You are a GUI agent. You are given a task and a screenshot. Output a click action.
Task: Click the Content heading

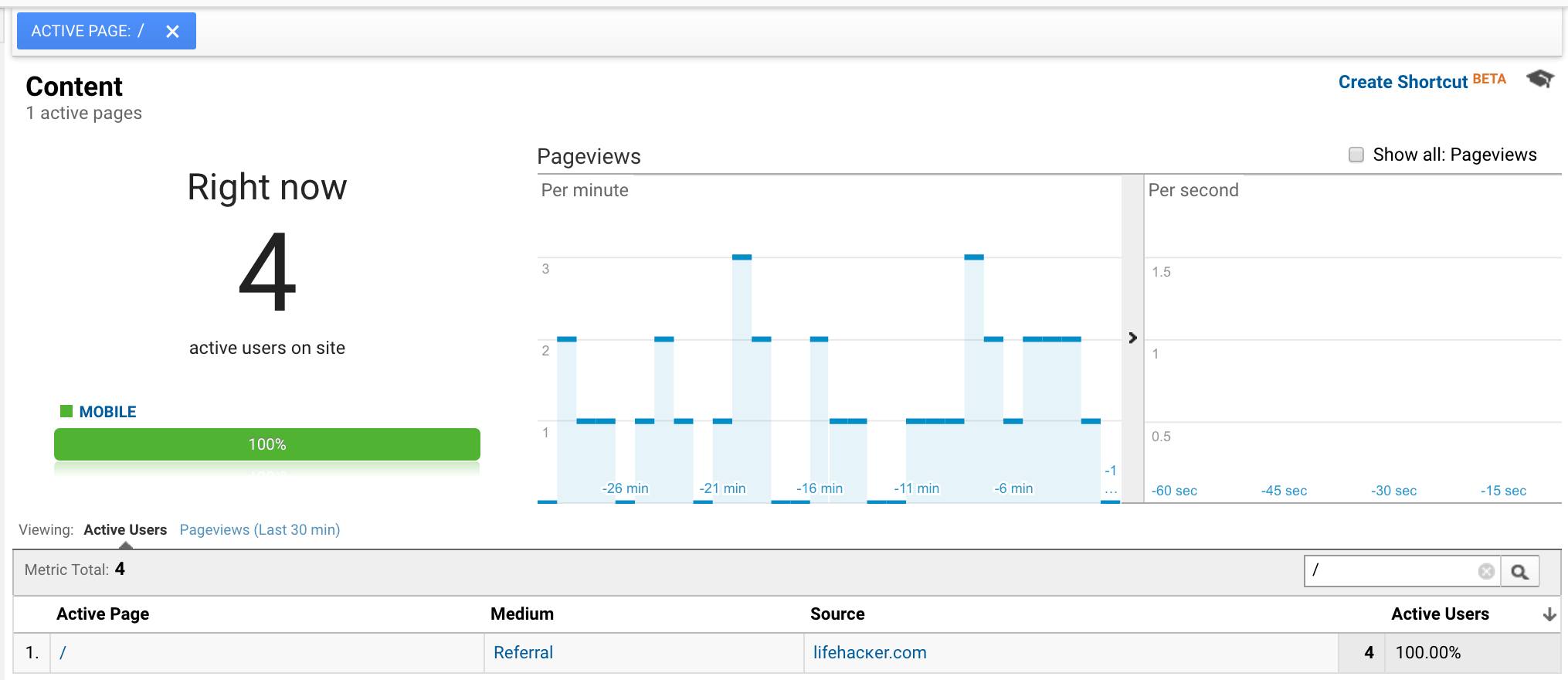[x=74, y=87]
